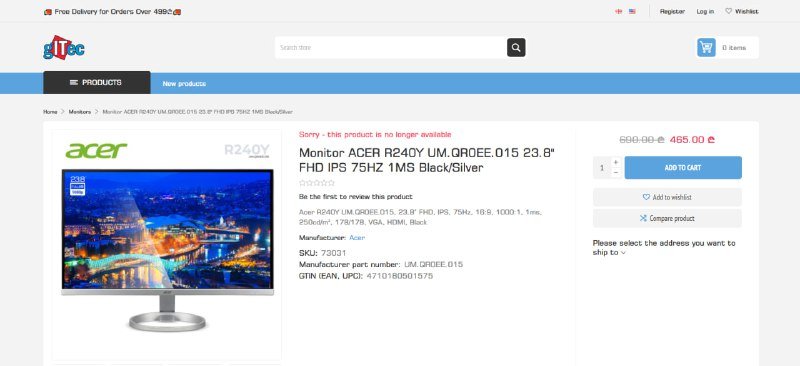
Task: Switch to English language flag
Action: tap(632, 11)
